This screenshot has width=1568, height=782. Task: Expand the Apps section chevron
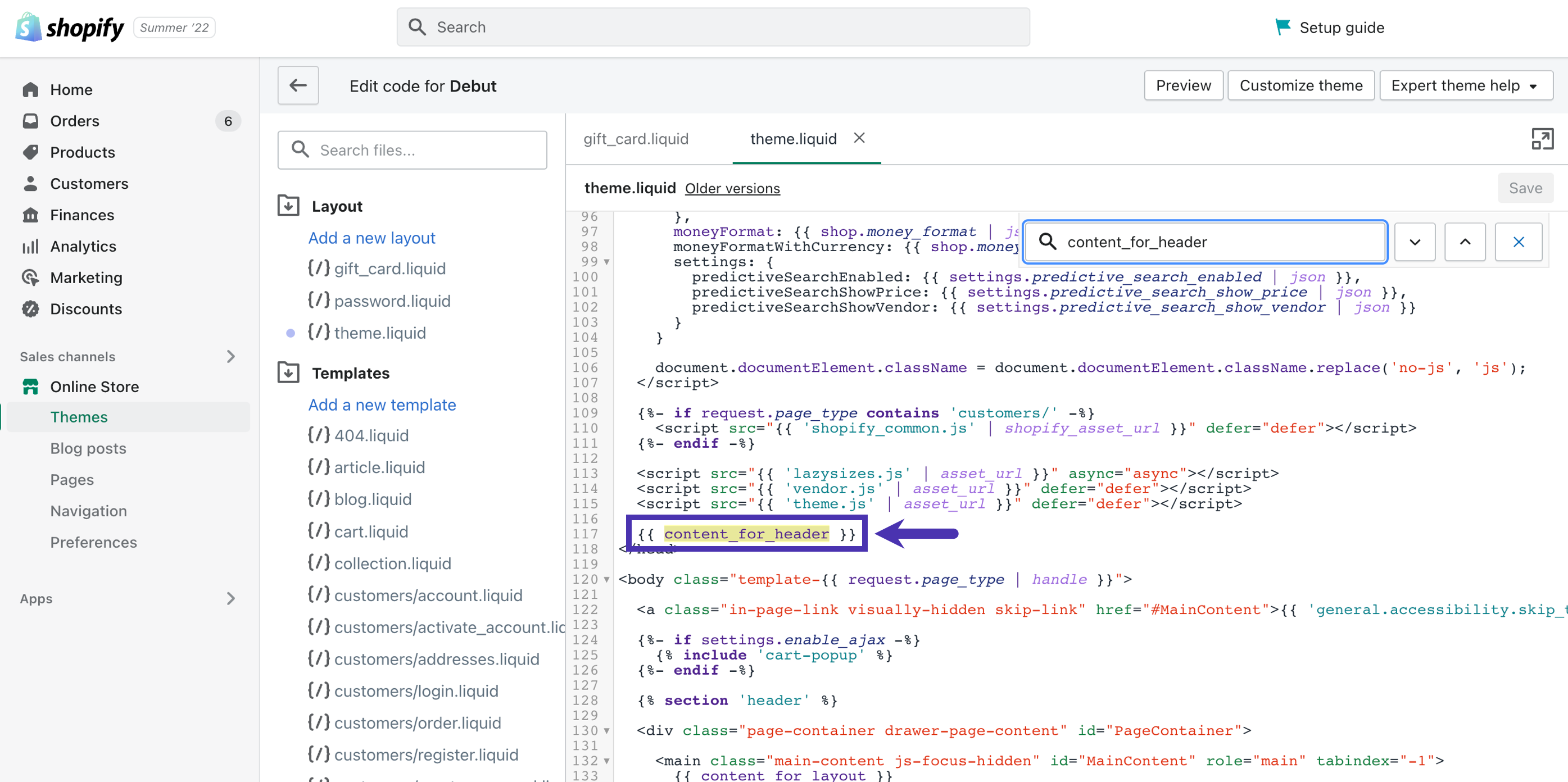230,598
